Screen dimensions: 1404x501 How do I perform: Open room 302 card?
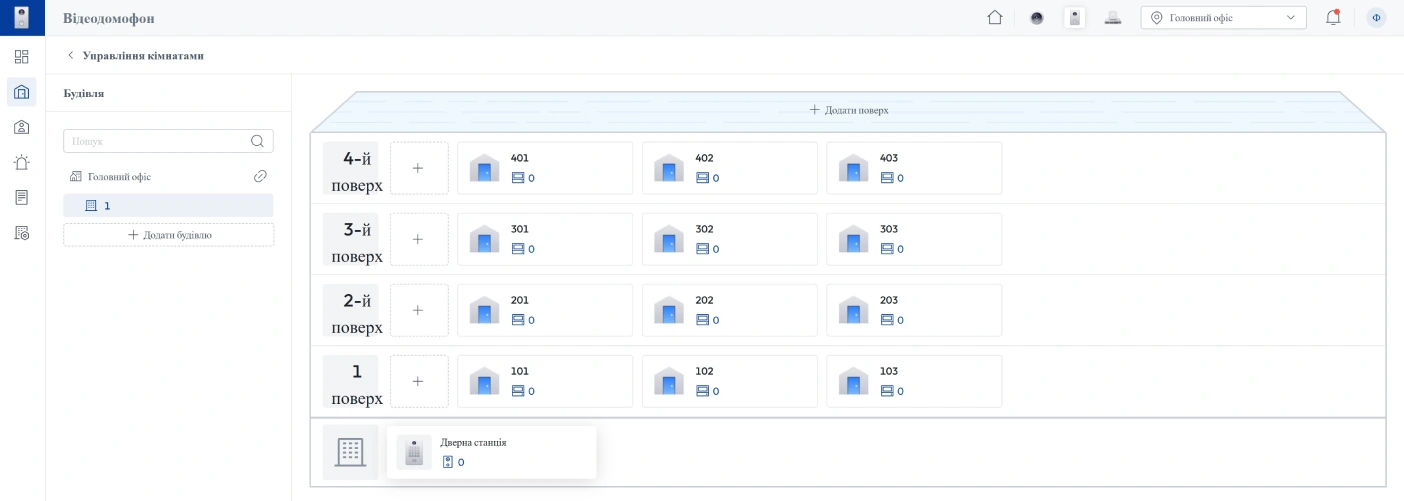[x=729, y=239]
